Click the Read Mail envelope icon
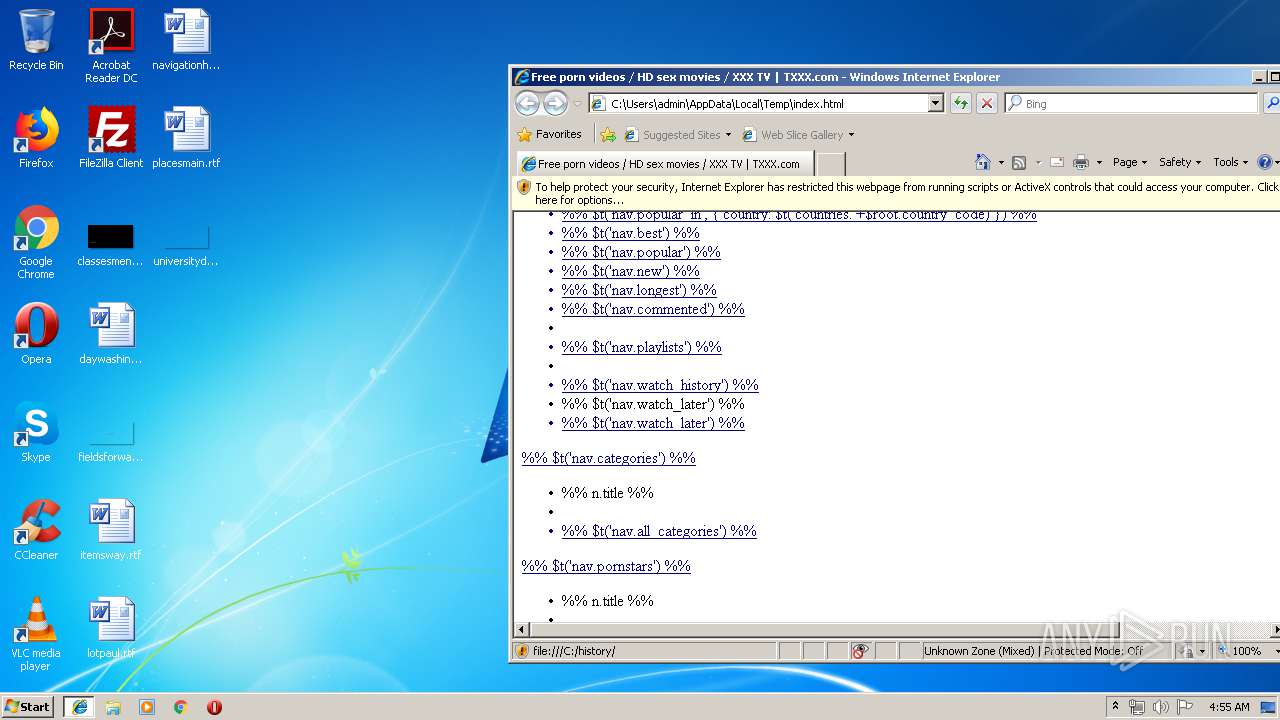The height and width of the screenshot is (720, 1280). point(1056,162)
